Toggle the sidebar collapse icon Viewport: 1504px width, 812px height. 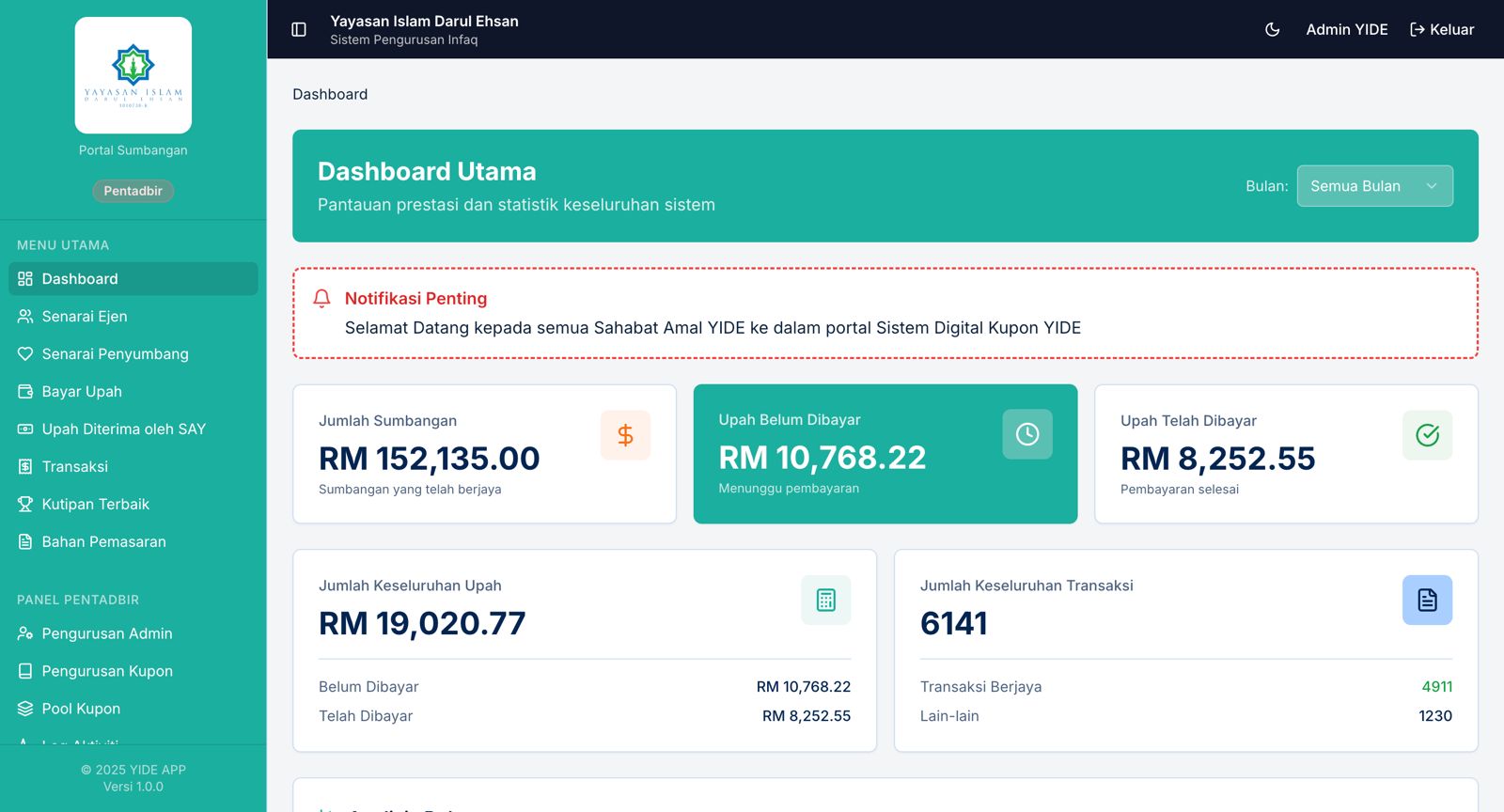pos(299,29)
